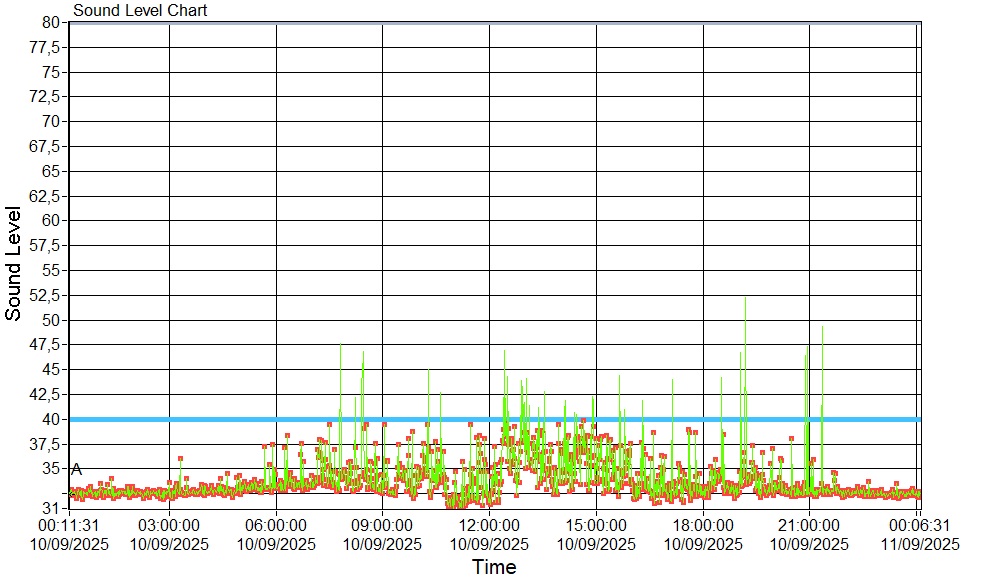
Task: Click the tallest green peak above 50
Action: 744,300
